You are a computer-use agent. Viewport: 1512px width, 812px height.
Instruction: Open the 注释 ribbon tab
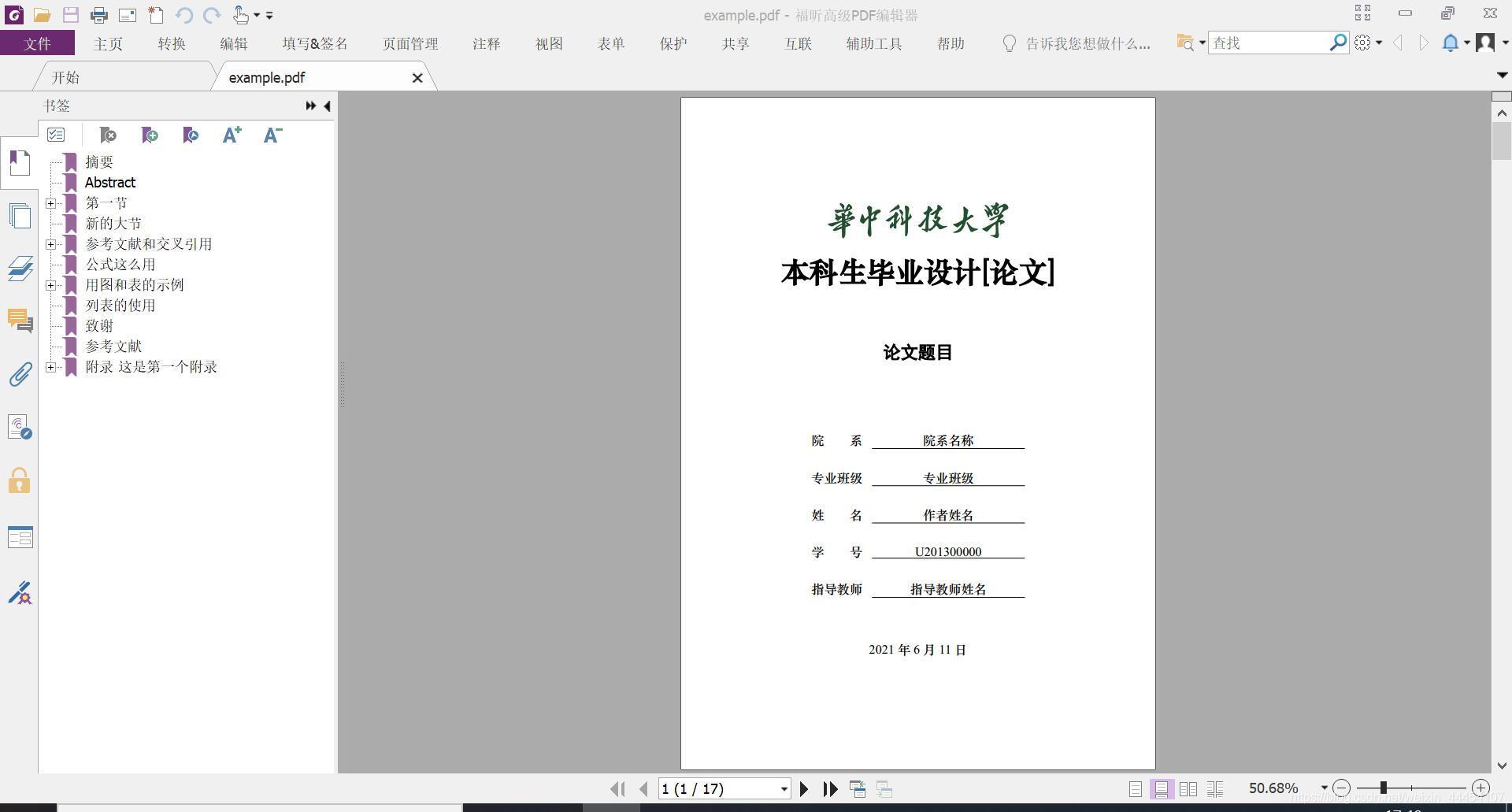[x=487, y=43]
